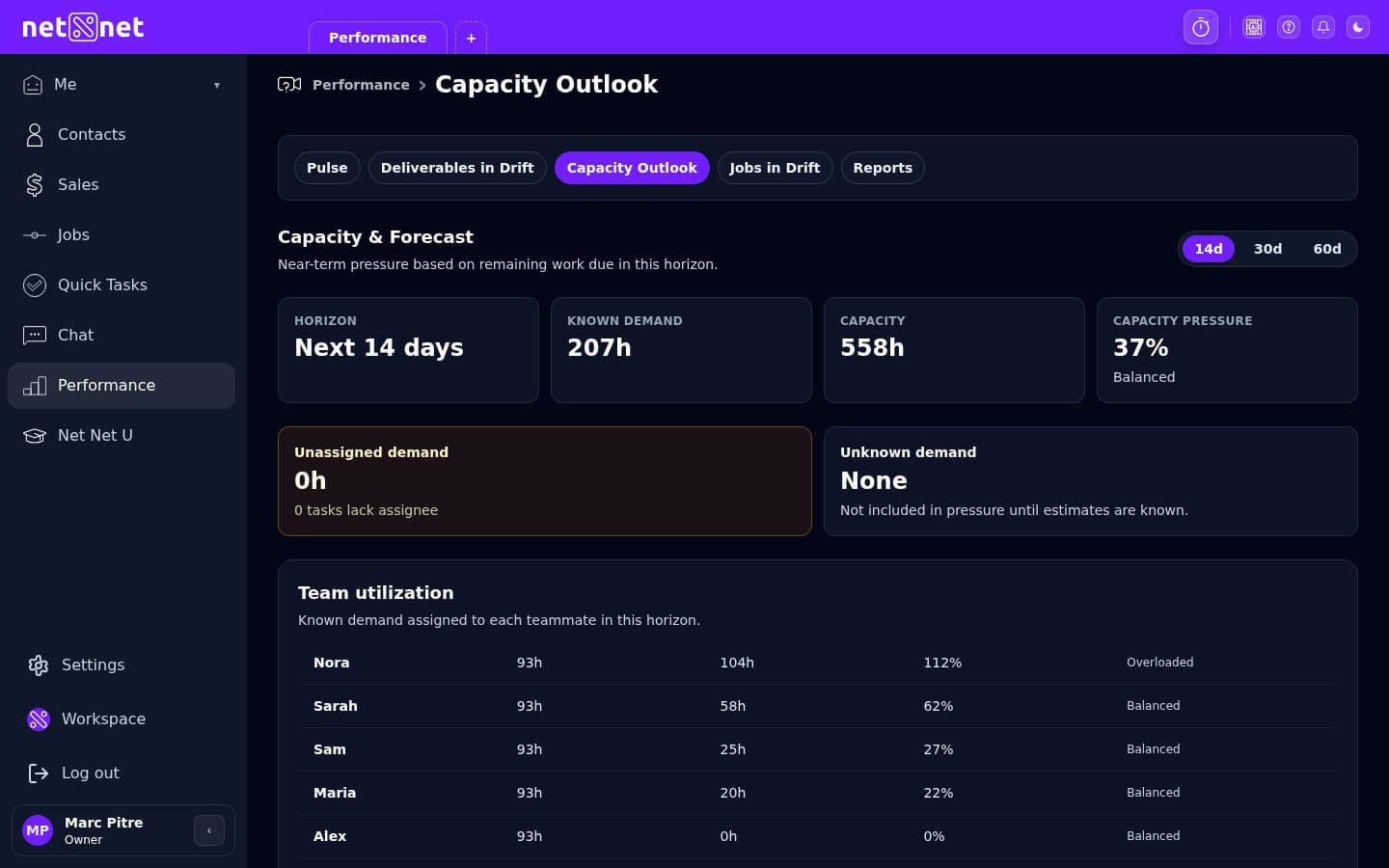Select the 14d horizon option
1389x868 pixels.
(1208, 249)
